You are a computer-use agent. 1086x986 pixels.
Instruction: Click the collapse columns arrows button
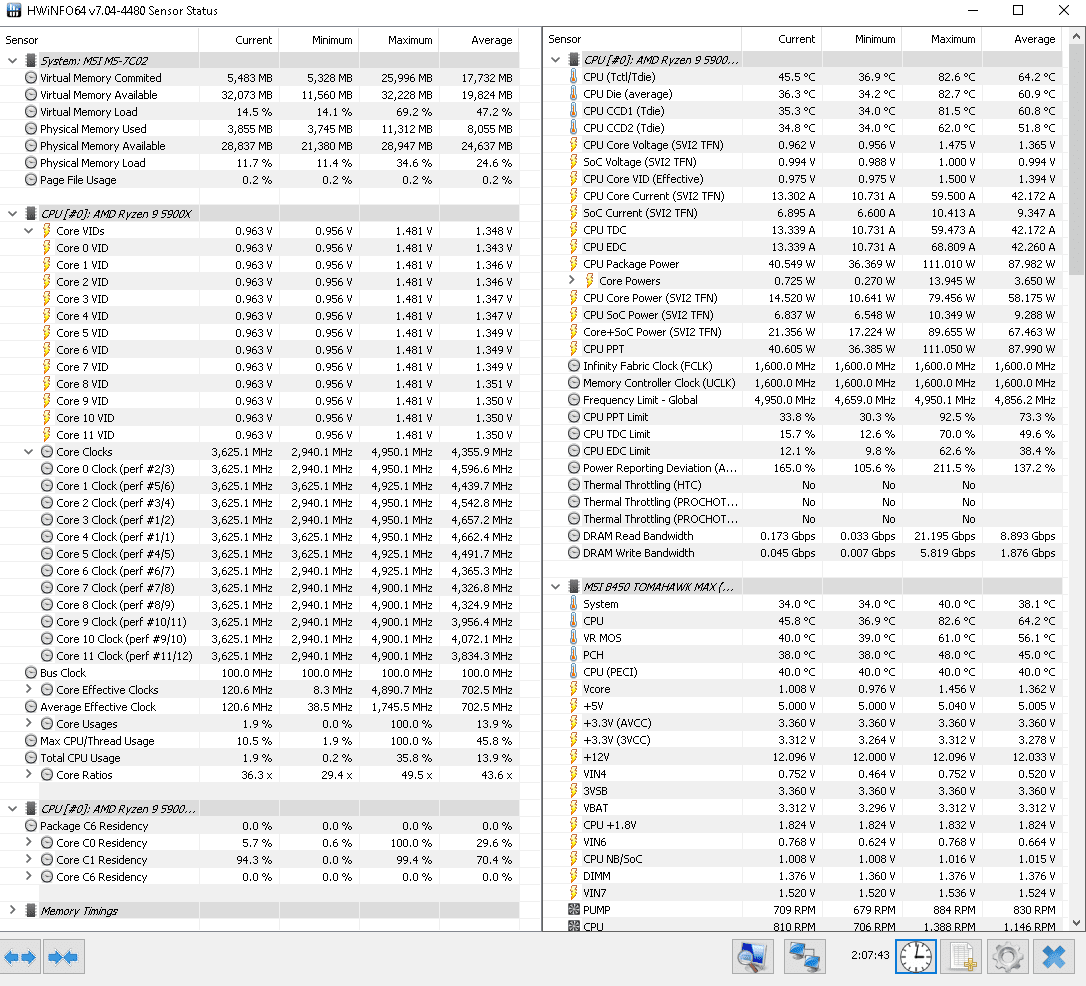(64, 957)
